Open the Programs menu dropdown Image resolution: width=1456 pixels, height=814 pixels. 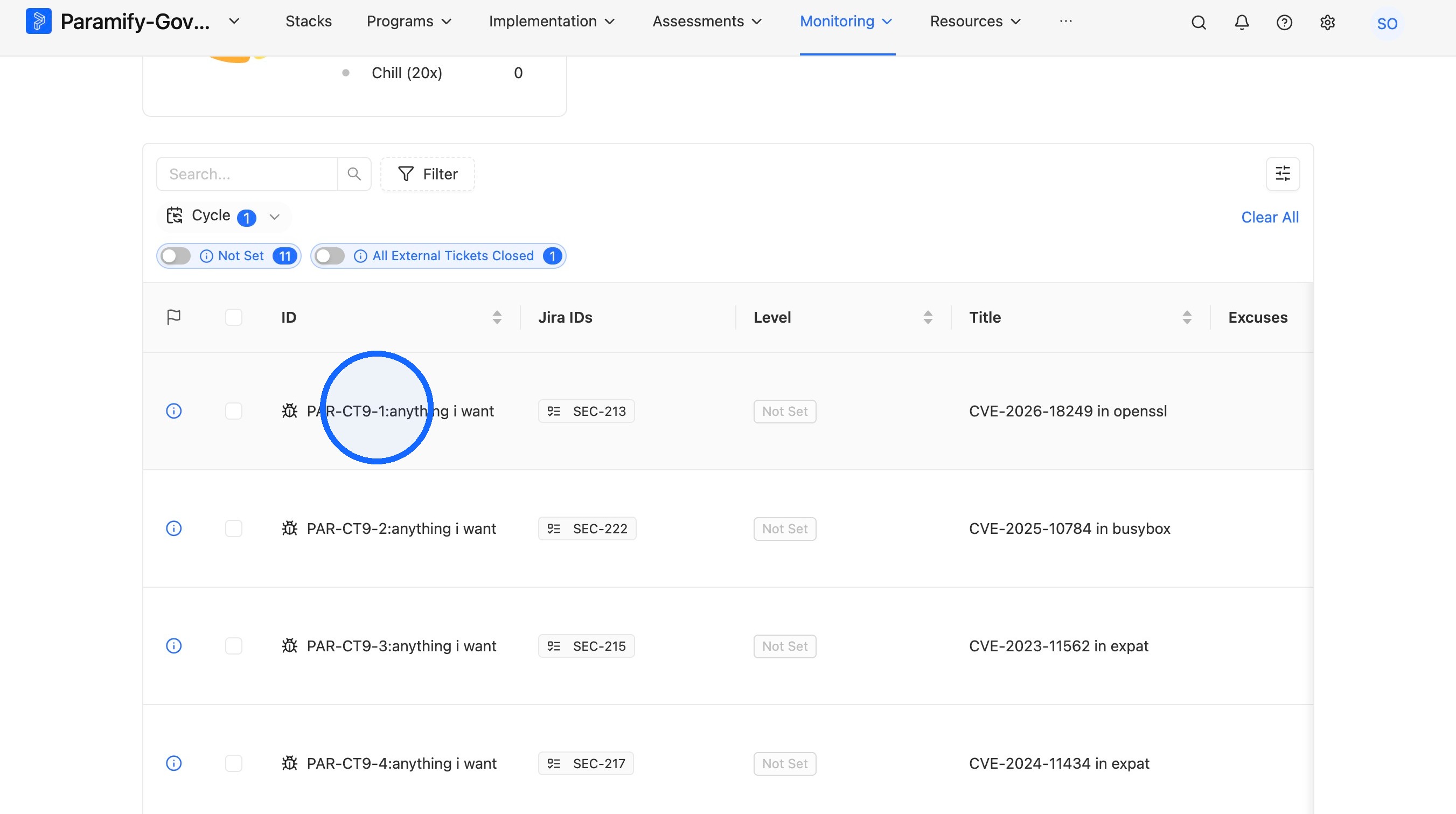pyautogui.click(x=409, y=22)
